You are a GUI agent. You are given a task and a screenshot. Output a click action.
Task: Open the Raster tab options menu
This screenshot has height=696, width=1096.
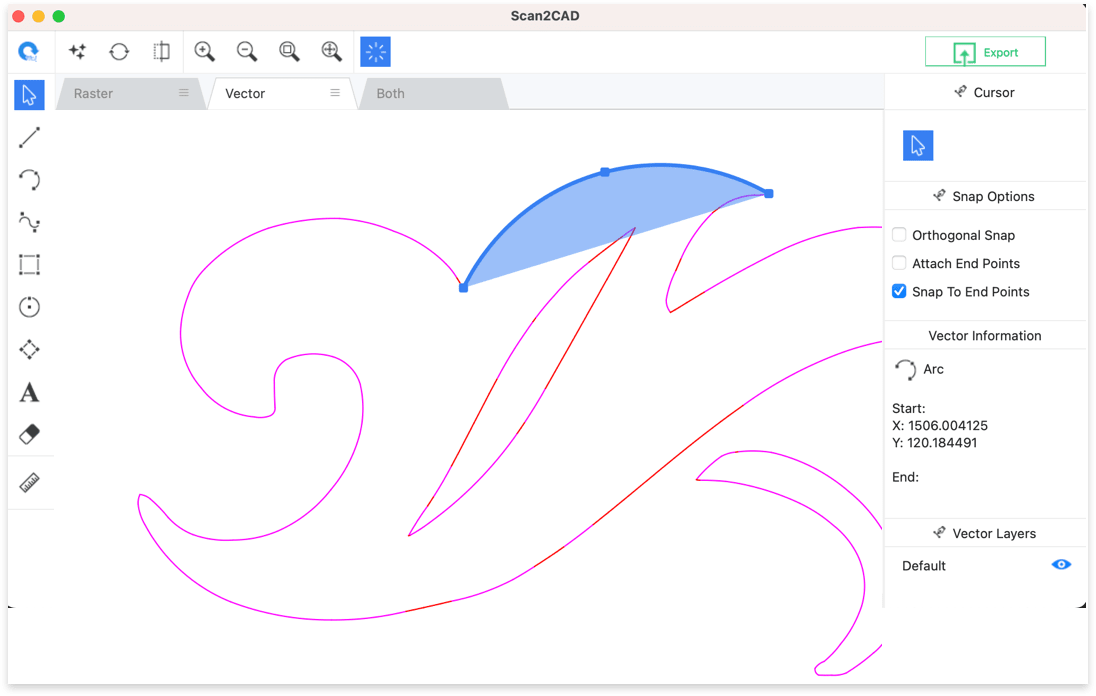[x=182, y=93]
